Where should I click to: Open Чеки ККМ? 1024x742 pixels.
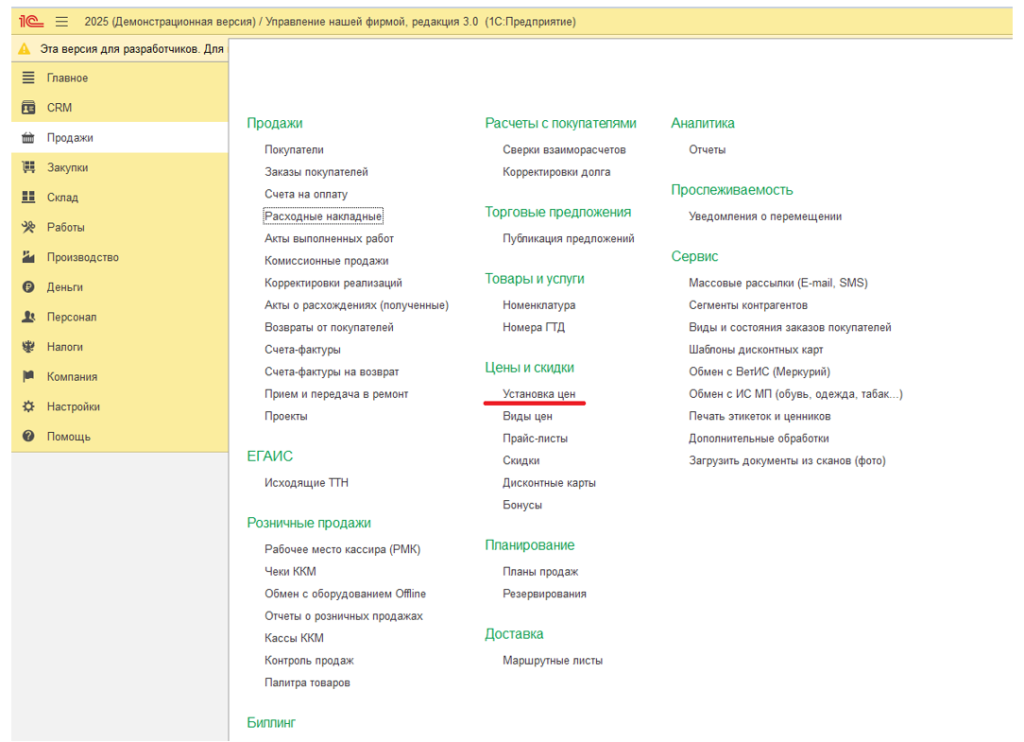tap(290, 572)
